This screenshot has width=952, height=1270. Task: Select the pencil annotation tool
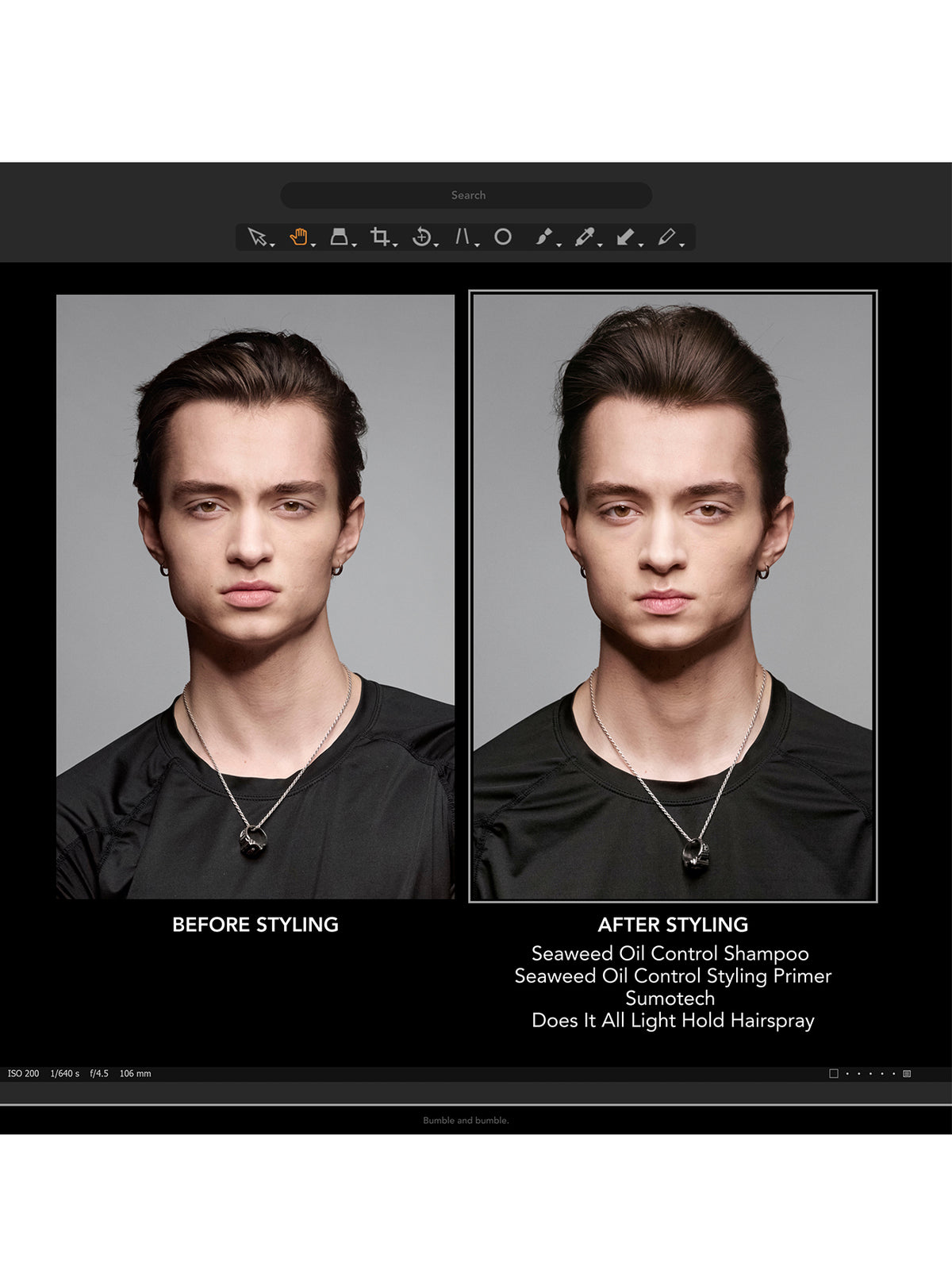[x=666, y=237]
